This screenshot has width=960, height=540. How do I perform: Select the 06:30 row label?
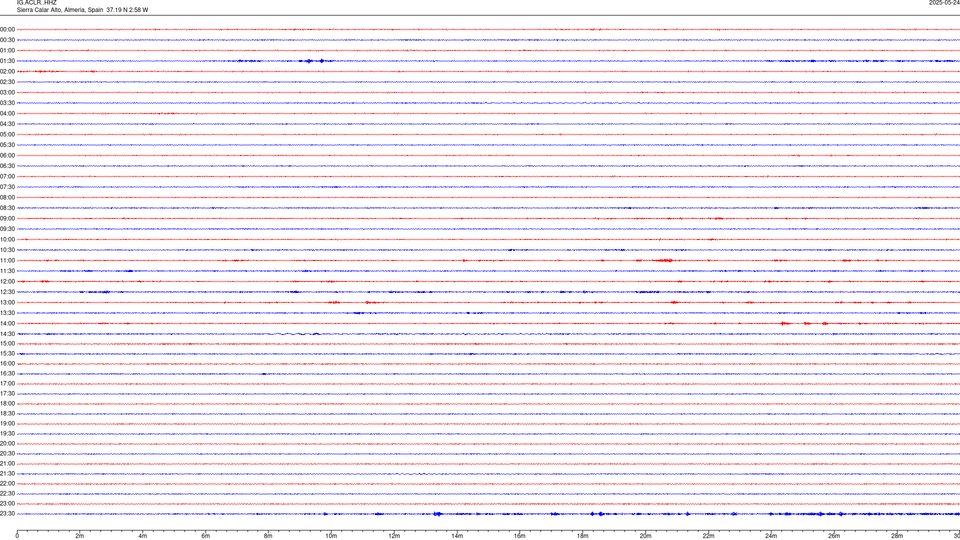[7, 166]
